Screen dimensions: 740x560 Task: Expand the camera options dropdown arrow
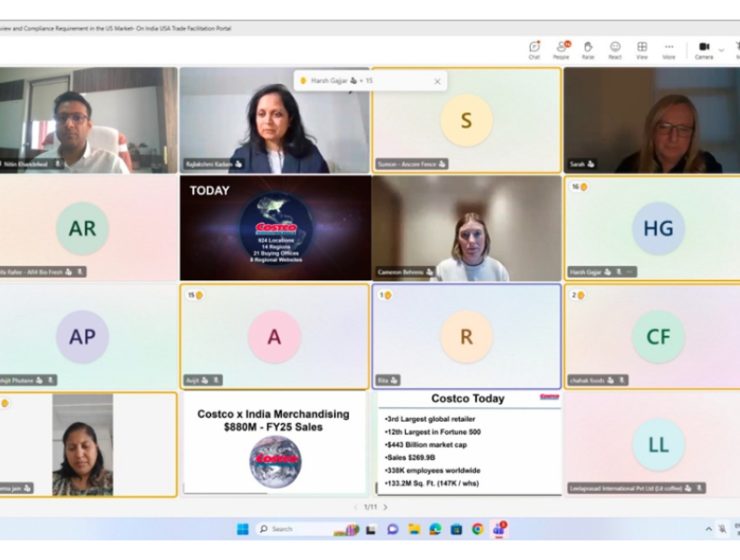(722, 48)
